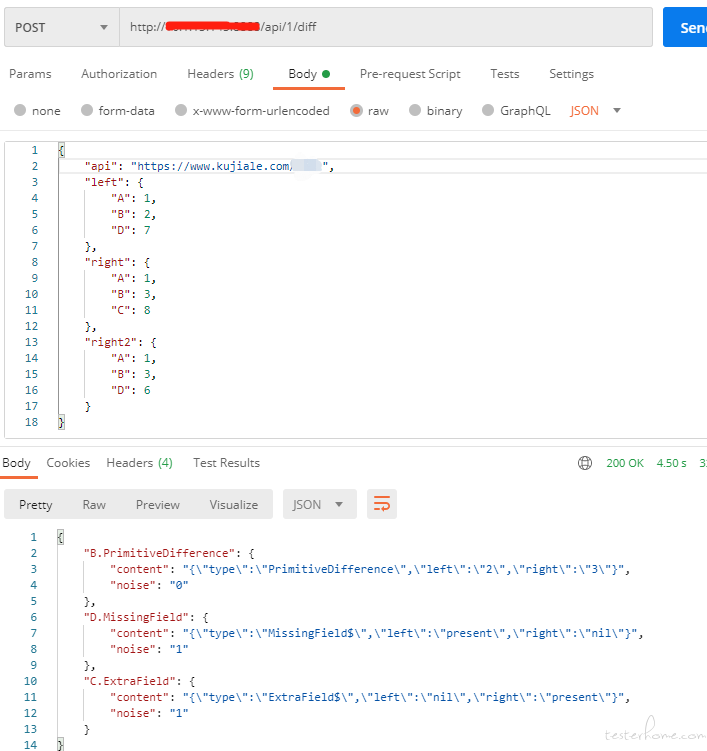The height and width of the screenshot is (751, 707).
Task: Click "B.PrimitiveDifference" key in response
Action: click(159, 553)
